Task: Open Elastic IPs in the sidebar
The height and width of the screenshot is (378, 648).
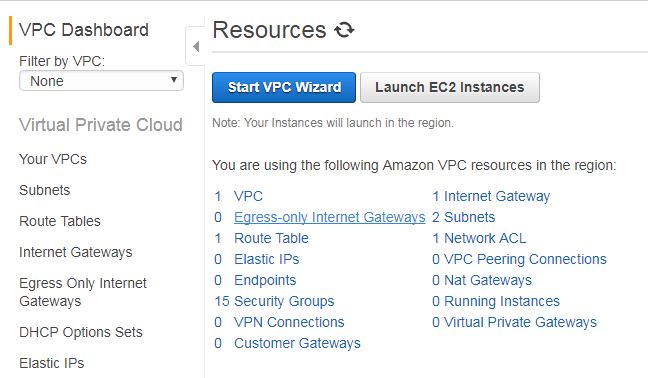Action: [52, 363]
